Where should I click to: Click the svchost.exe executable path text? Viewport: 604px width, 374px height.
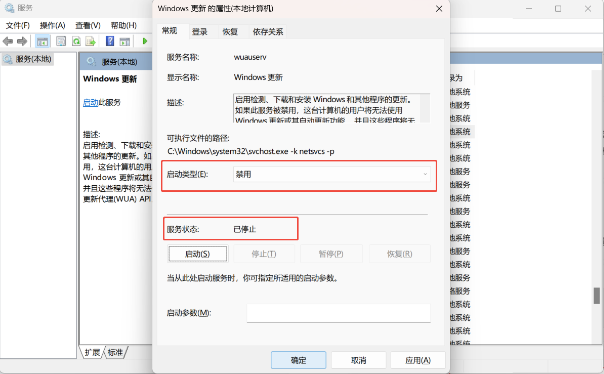click(x=251, y=151)
